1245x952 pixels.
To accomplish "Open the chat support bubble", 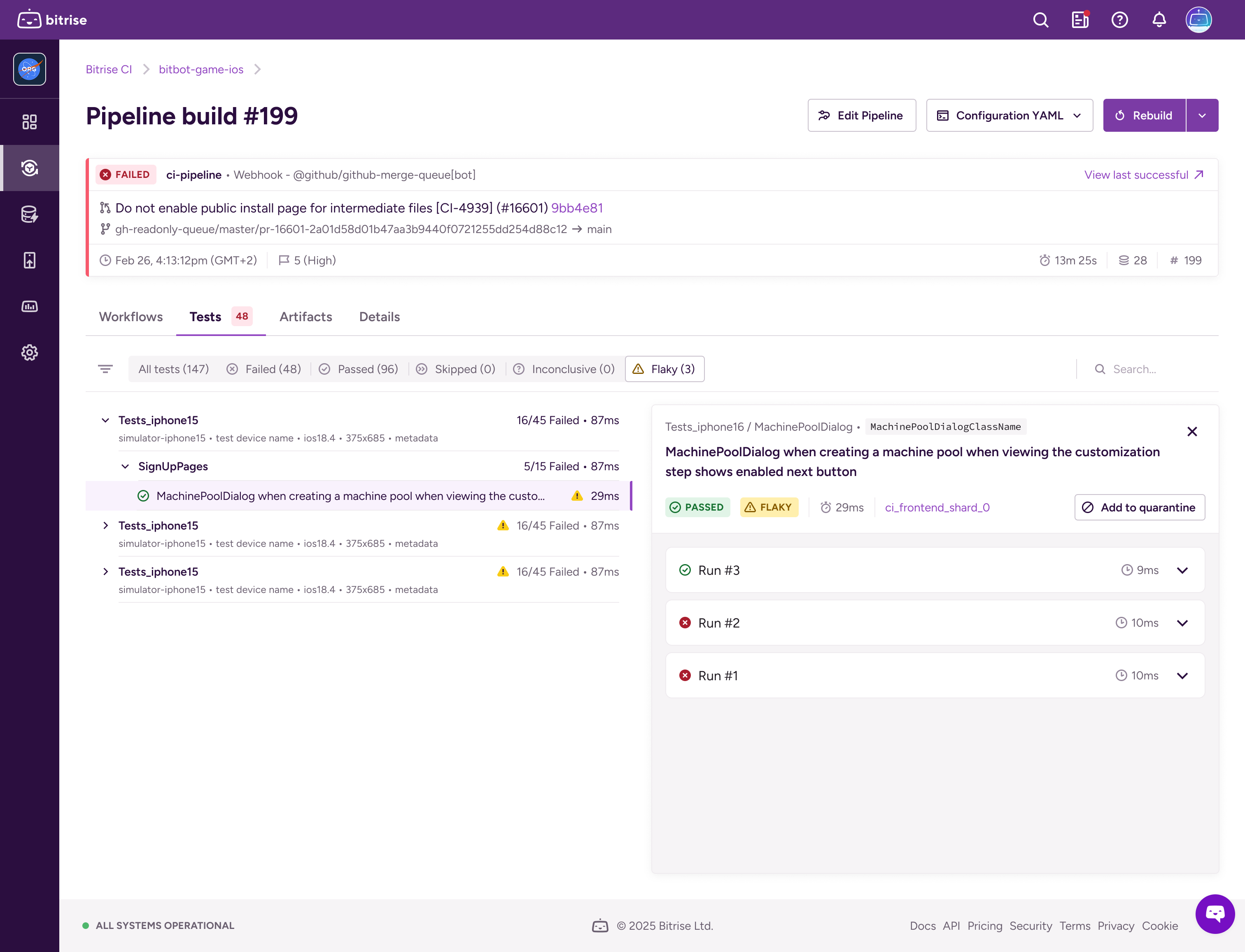I will pyautogui.click(x=1215, y=913).
